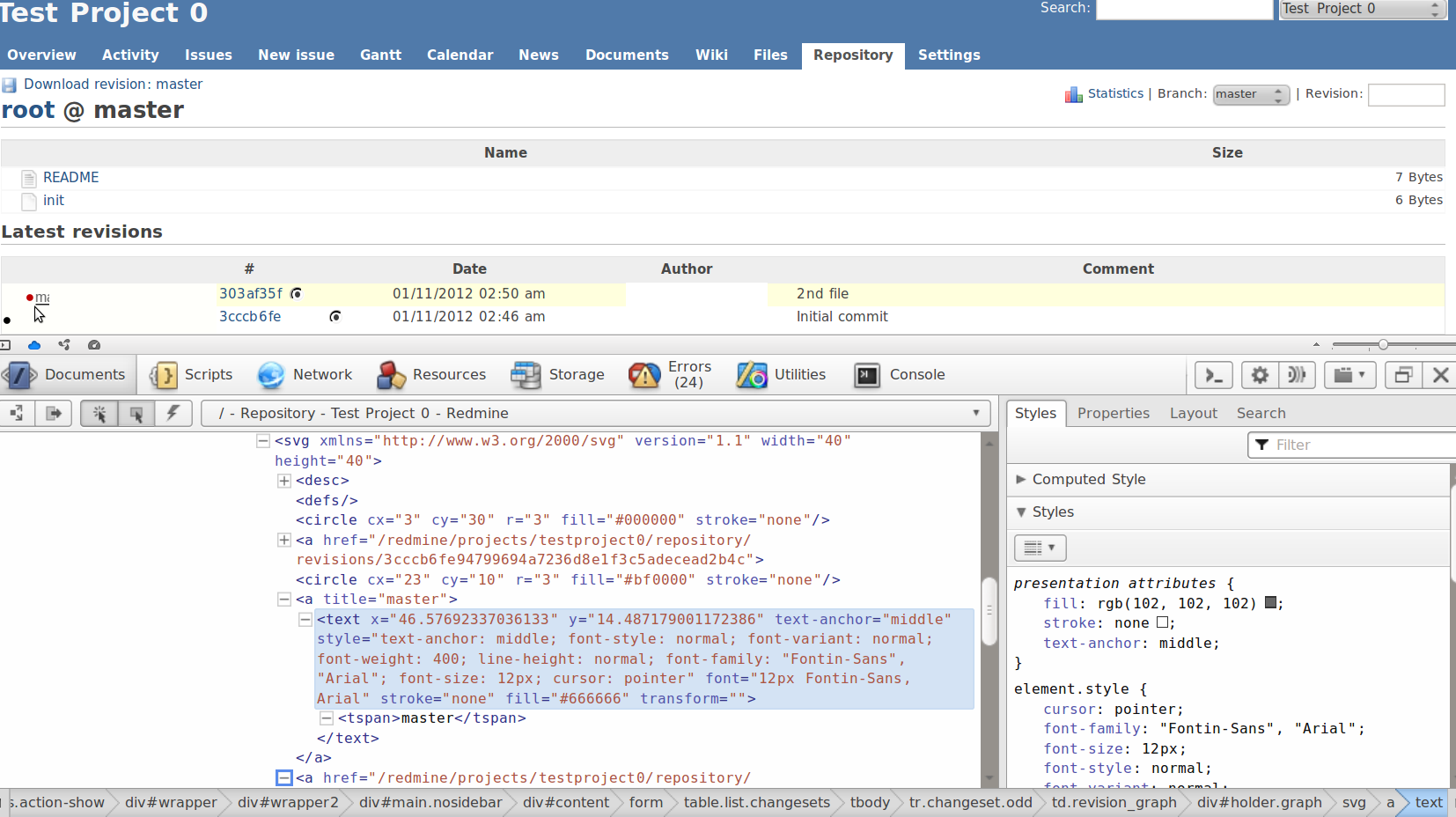Select the circle cx=23 DOM node

point(568,579)
